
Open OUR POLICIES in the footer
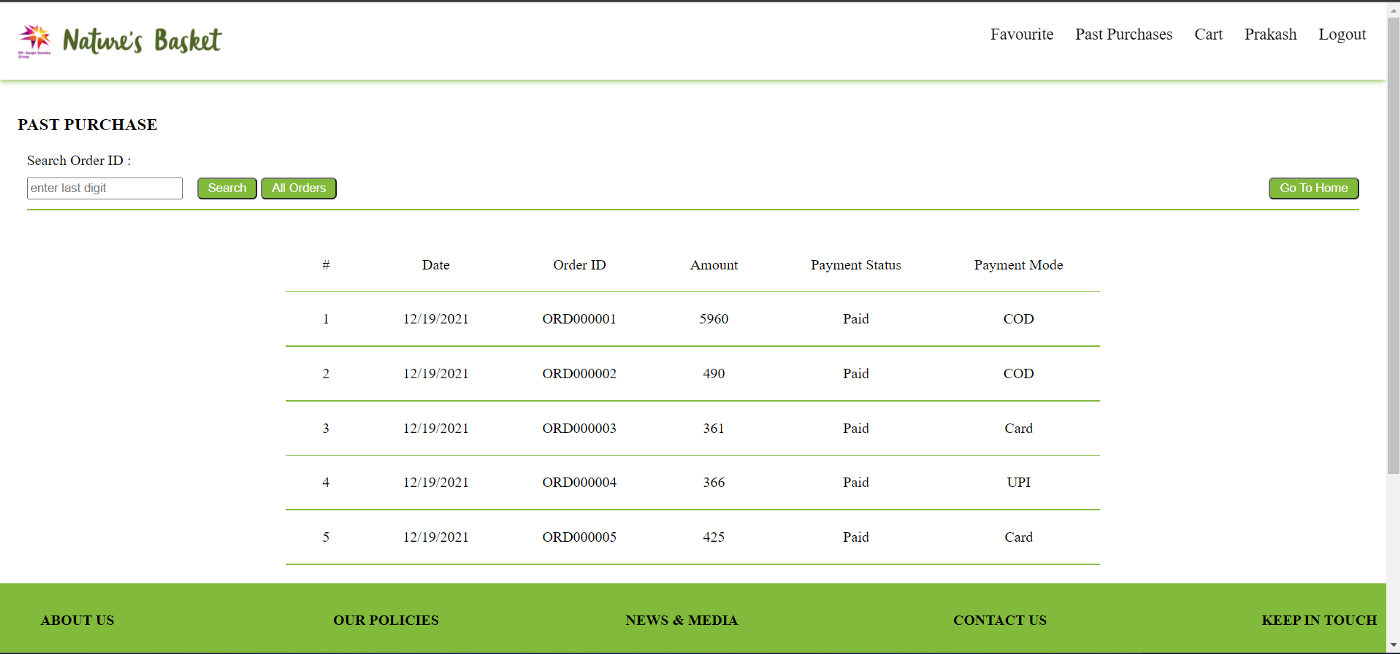pyautogui.click(x=386, y=620)
